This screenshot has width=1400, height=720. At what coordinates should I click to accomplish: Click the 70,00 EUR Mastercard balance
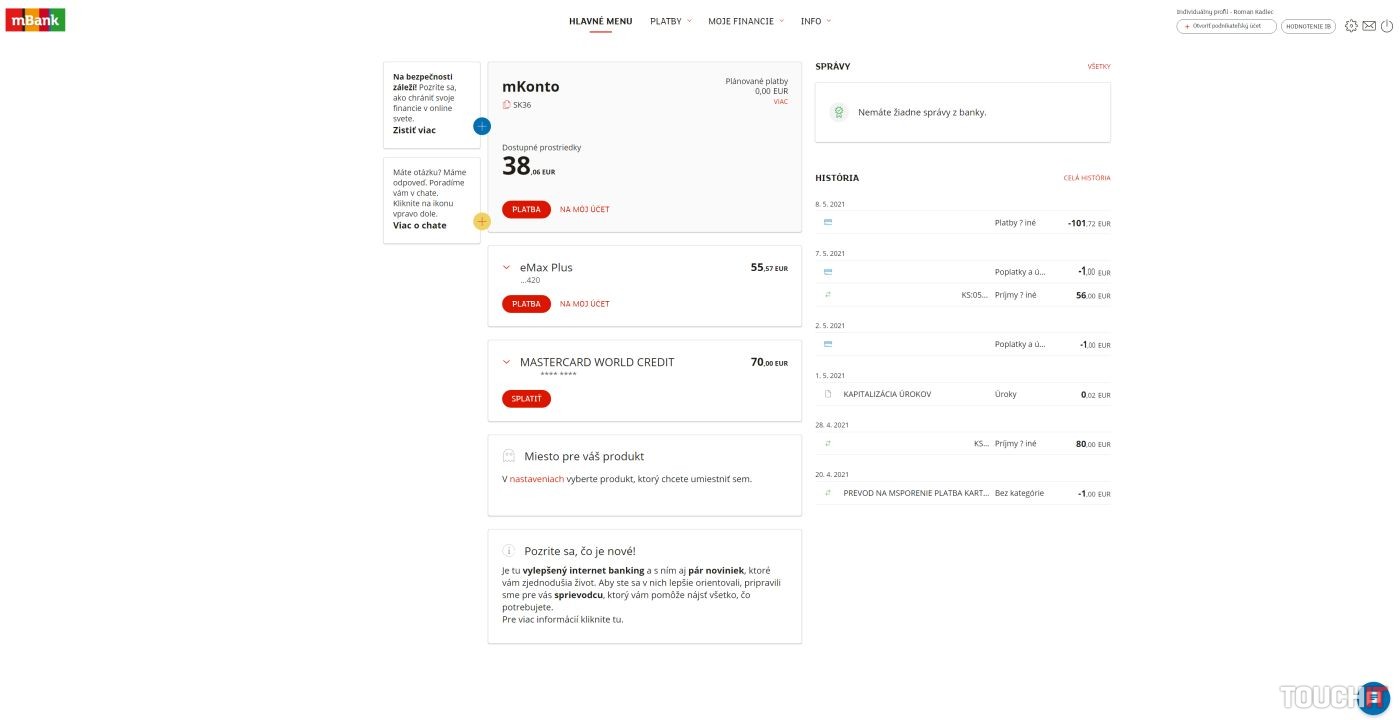[x=769, y=363]
